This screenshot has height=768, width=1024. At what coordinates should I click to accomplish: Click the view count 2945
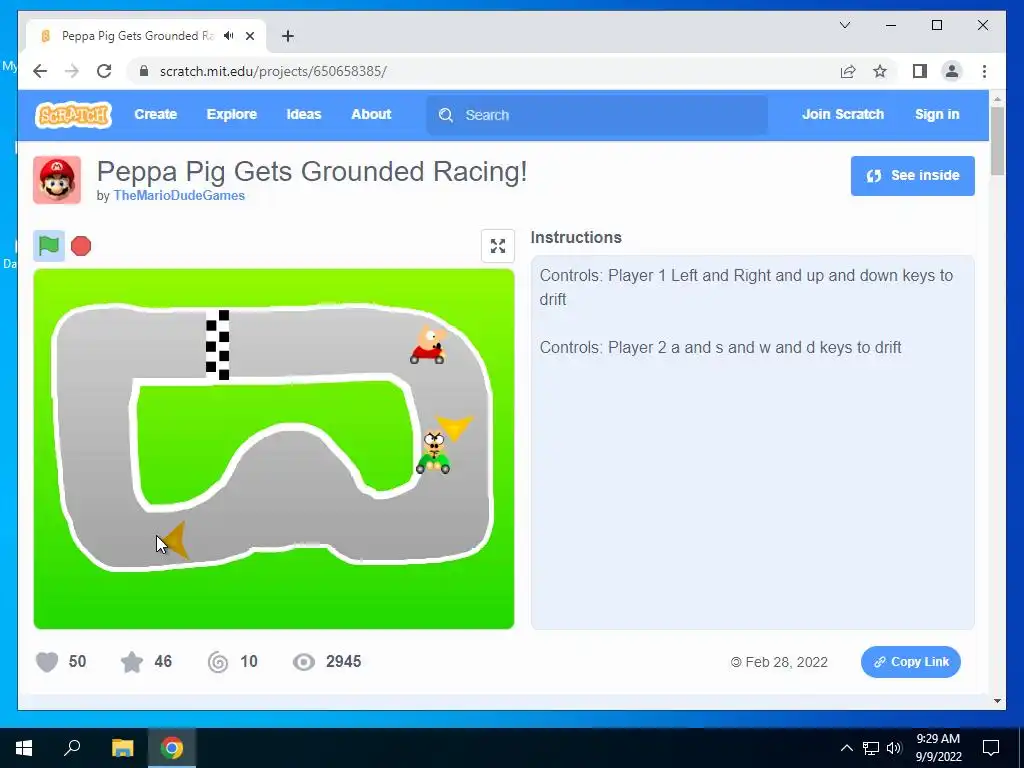(x=344, y=662)
